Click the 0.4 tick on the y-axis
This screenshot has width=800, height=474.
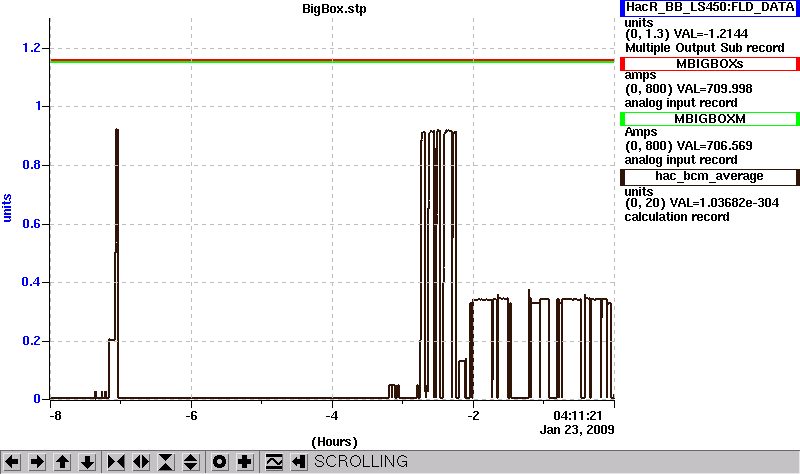pos(31,282)
